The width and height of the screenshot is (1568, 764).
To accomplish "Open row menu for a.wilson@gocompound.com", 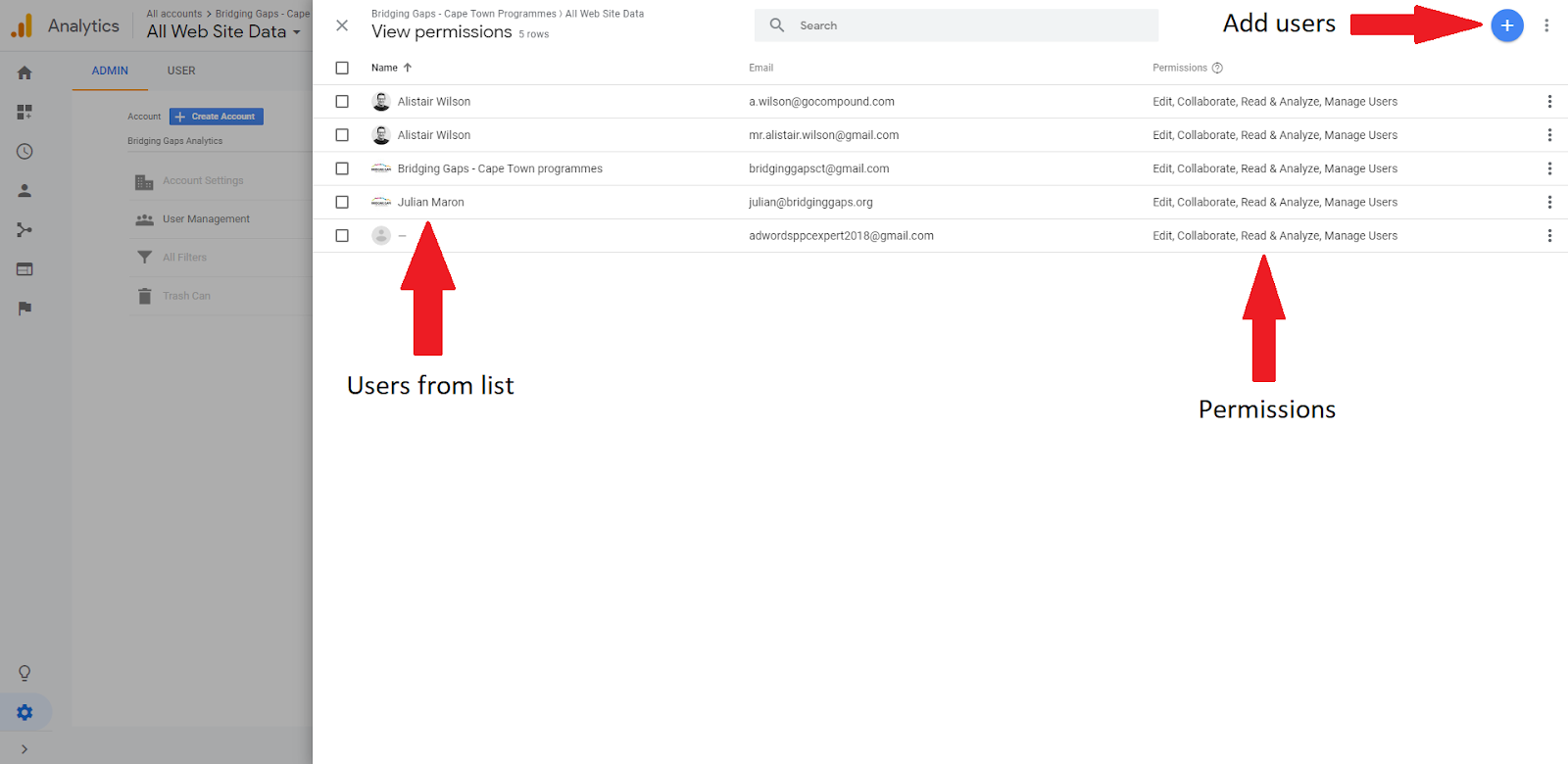I will point(1549,102).
